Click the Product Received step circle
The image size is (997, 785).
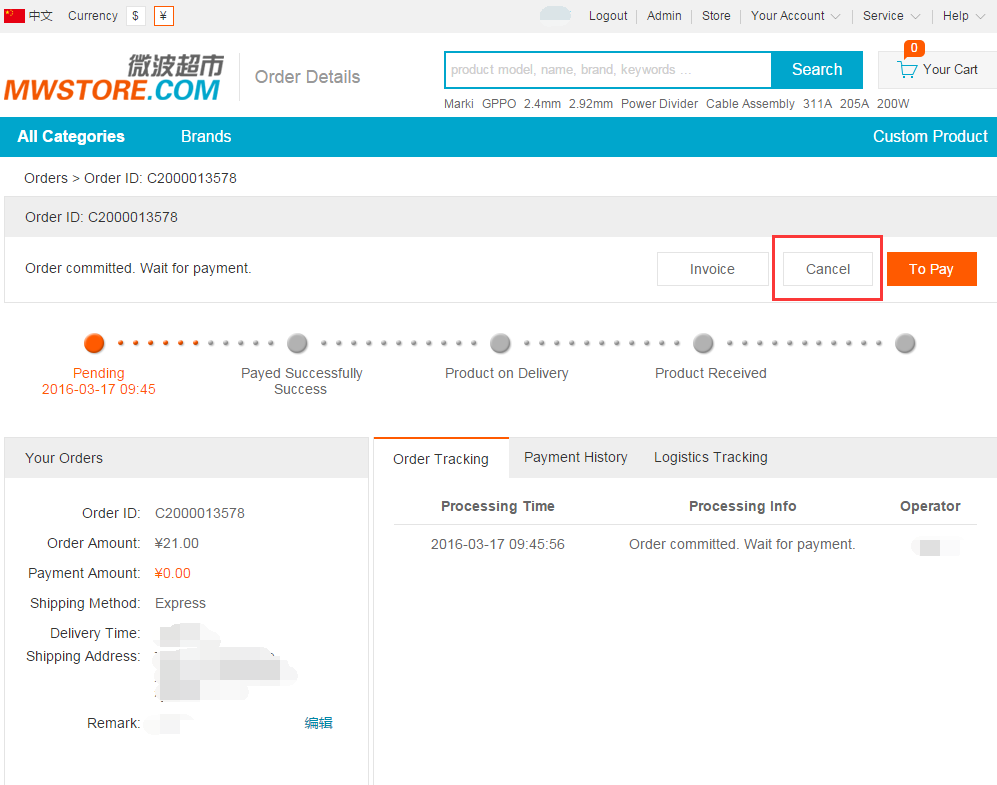pyautogui.click(x=703, y=343)
